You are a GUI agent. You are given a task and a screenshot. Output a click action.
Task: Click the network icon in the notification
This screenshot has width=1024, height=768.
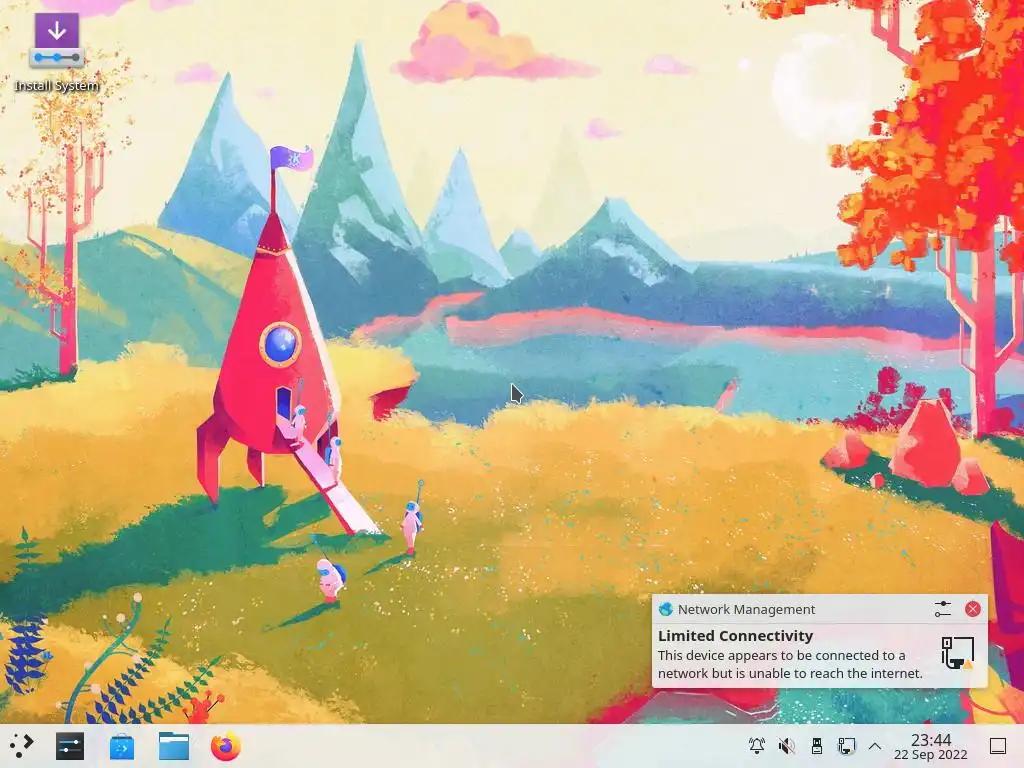pyautogui.click(x=957, y=654)
